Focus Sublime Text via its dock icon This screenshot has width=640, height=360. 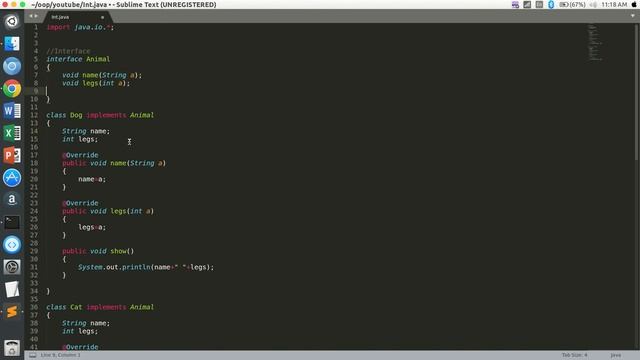pyautogui.click(x=12, y=312)
